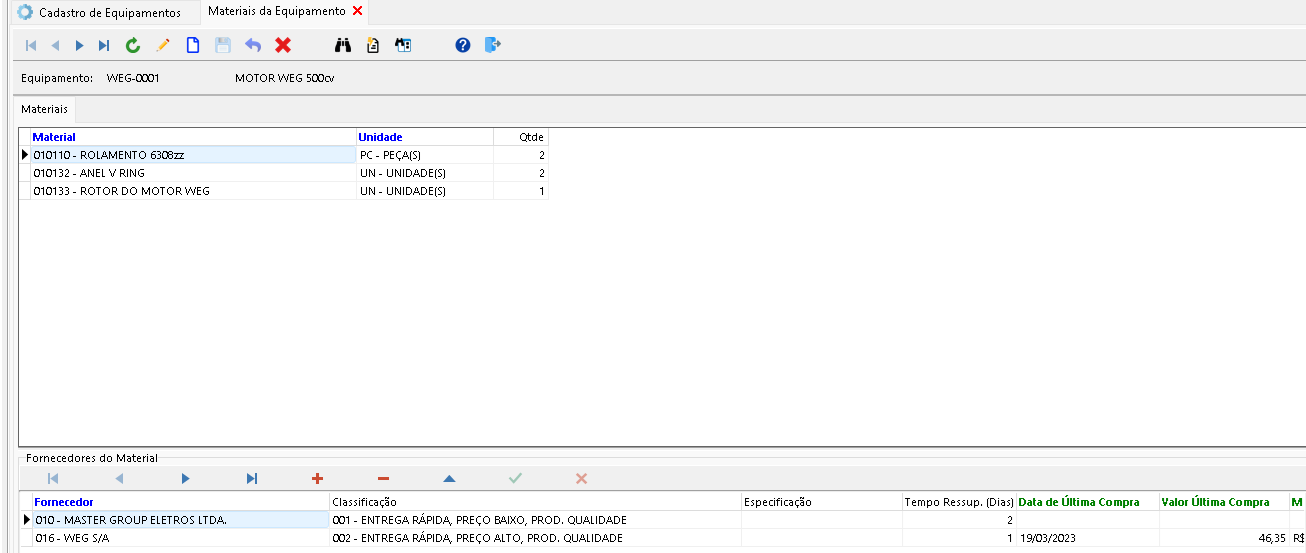Close the Materiais da Equipamento tab
Image resolution: width=1306 pixels, height=553 pixels.
tap(358, 11)
